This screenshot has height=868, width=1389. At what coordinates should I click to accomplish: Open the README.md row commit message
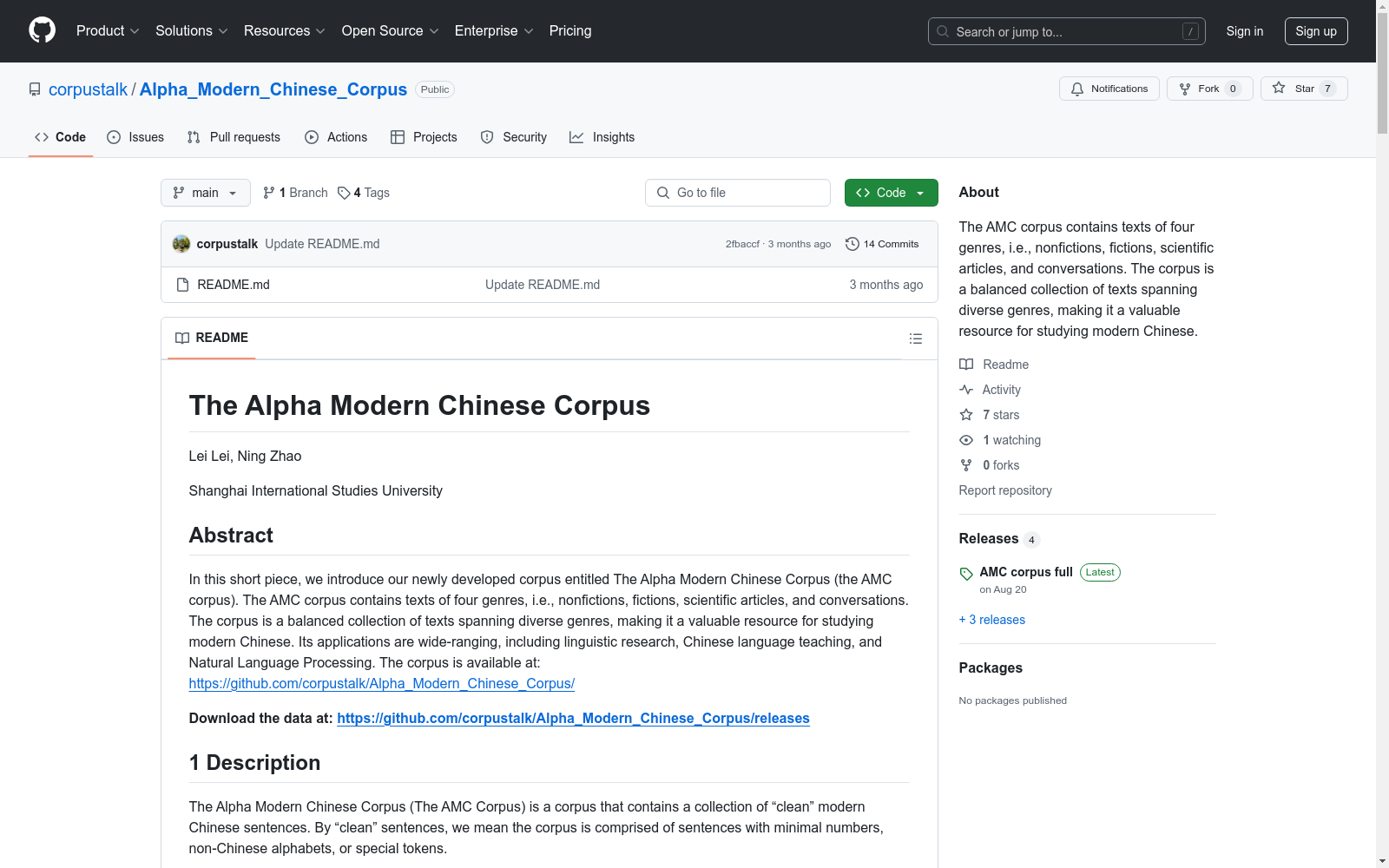[x=543, y=285]
